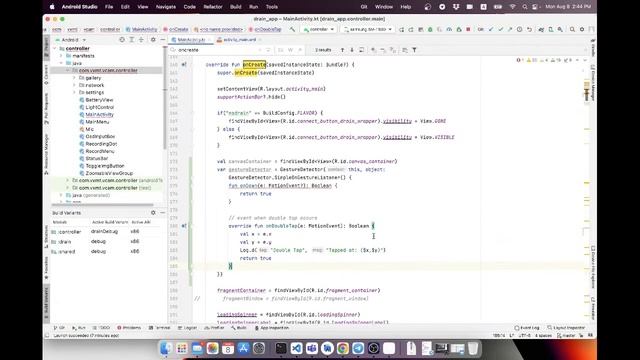Click the Make Project hammer icon
This screenshot has height=360, width=640.
(x=292, y=29)
